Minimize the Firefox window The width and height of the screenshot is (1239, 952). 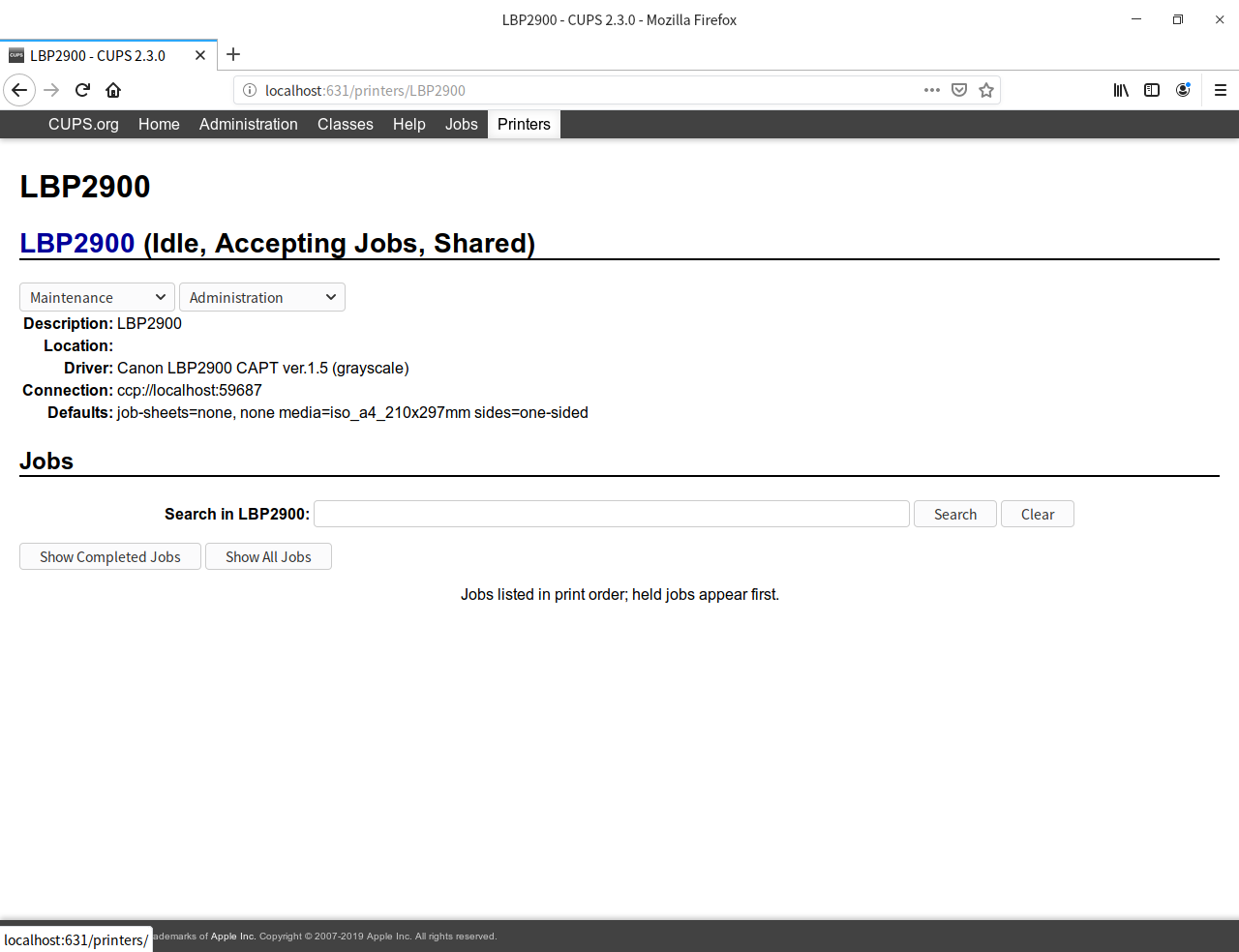1136,19
